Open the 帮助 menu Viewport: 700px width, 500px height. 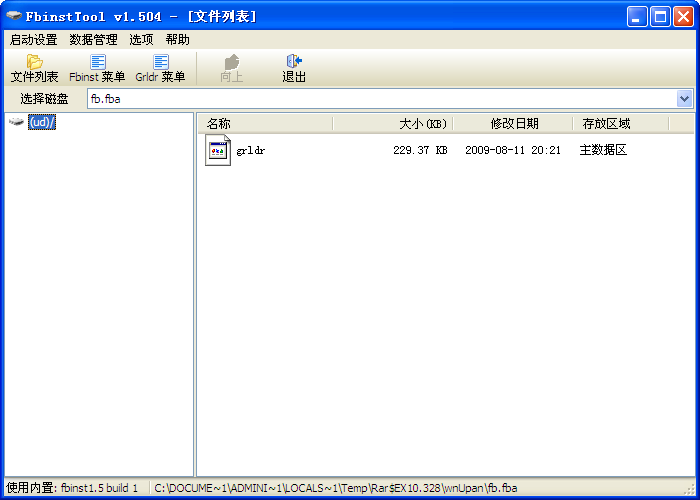pos(177,40)
